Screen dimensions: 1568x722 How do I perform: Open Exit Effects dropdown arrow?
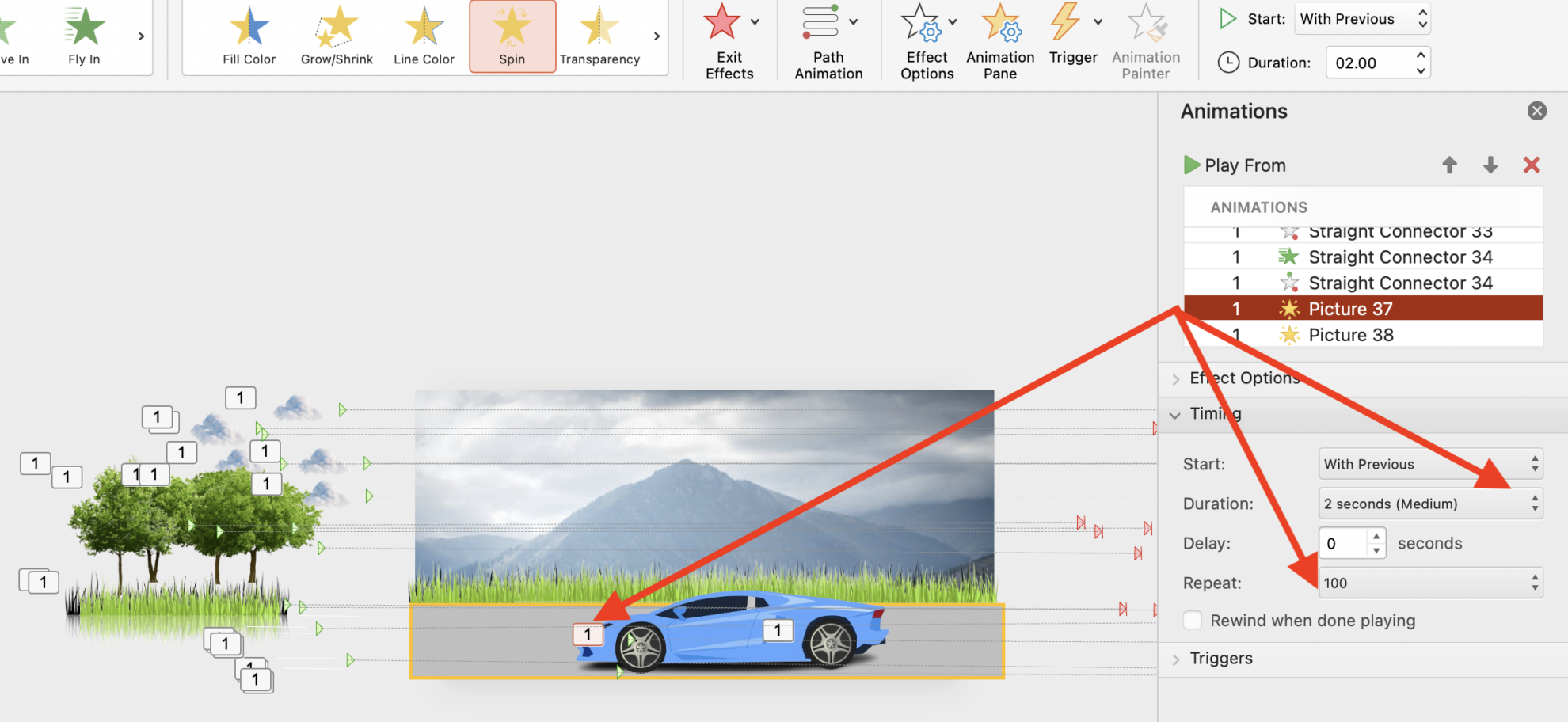(x=755, y=22)
